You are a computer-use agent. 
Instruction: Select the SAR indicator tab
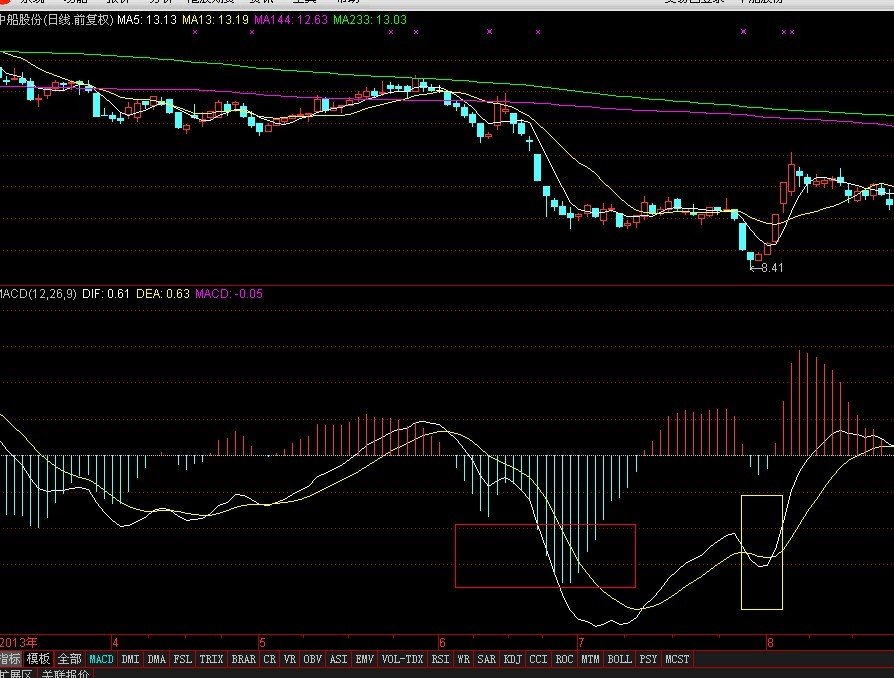[x=487, y=659]
